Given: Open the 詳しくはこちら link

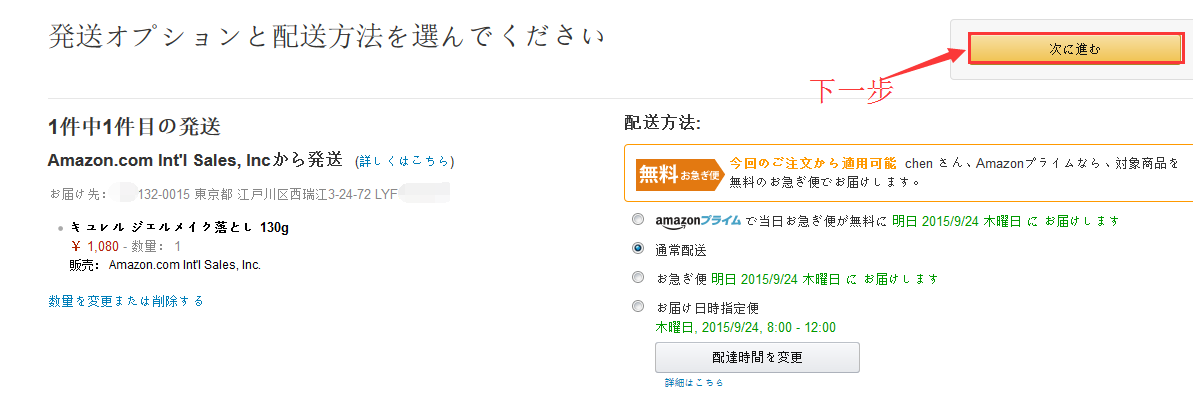Looking at the screenshot, I should coord(405,161).
